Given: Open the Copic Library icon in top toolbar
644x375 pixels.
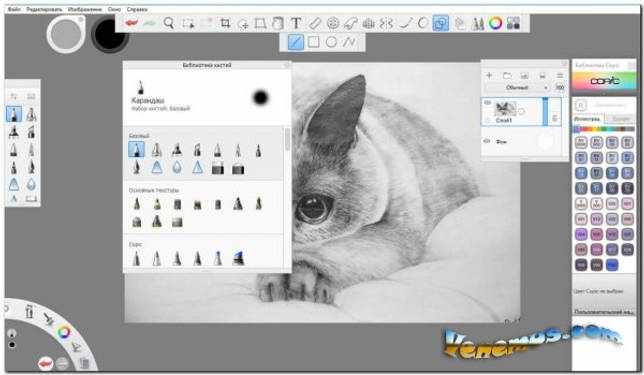Looking at the screenshot, I should pos(513,23).
